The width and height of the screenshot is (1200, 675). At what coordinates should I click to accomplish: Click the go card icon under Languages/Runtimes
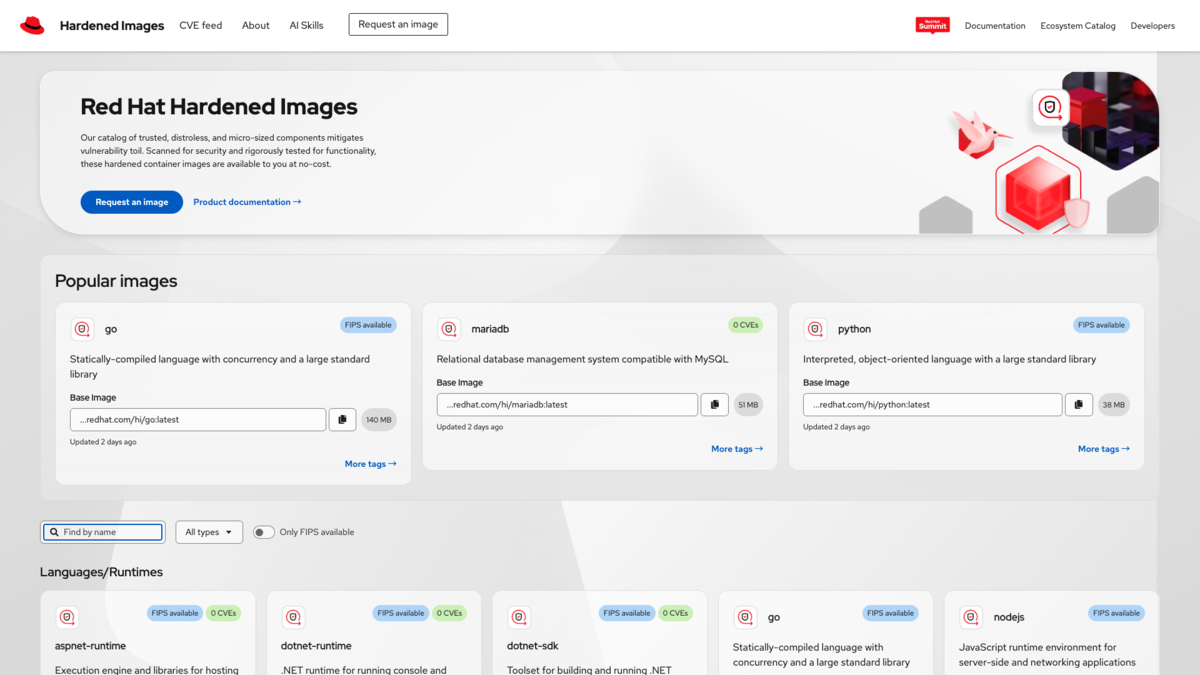745,617
